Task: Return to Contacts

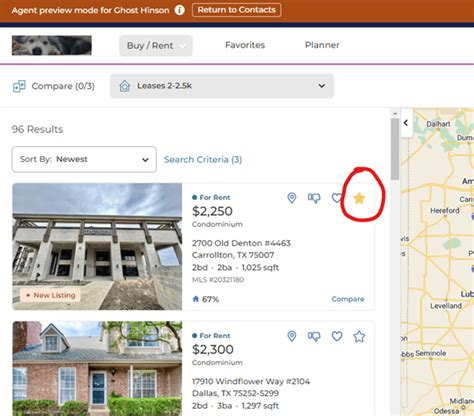Action: (237, 10)
